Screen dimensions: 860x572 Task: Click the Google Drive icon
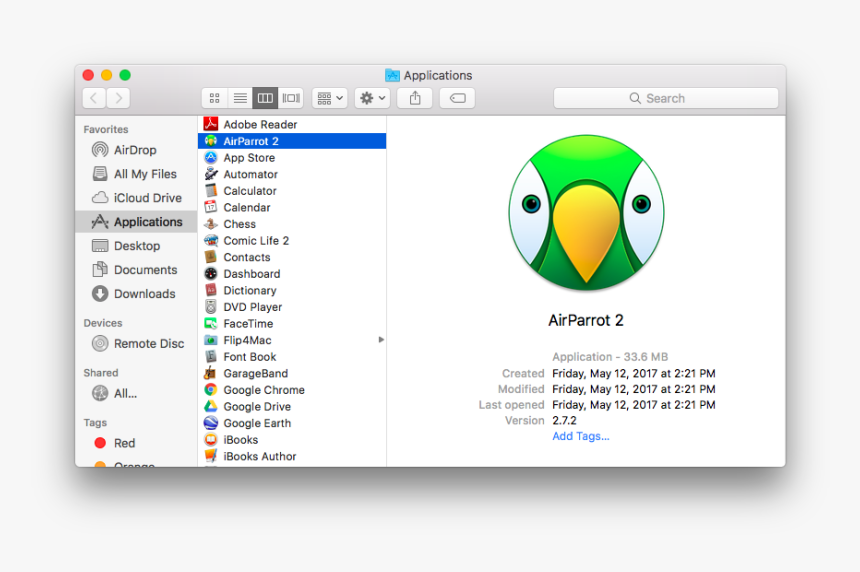tap(211, 406)
